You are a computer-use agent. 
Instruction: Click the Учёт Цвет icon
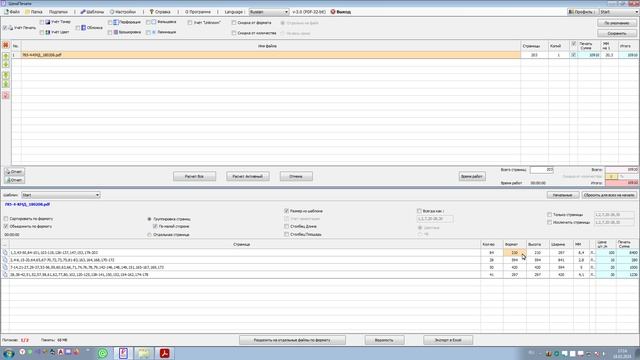tap(48, 32)
